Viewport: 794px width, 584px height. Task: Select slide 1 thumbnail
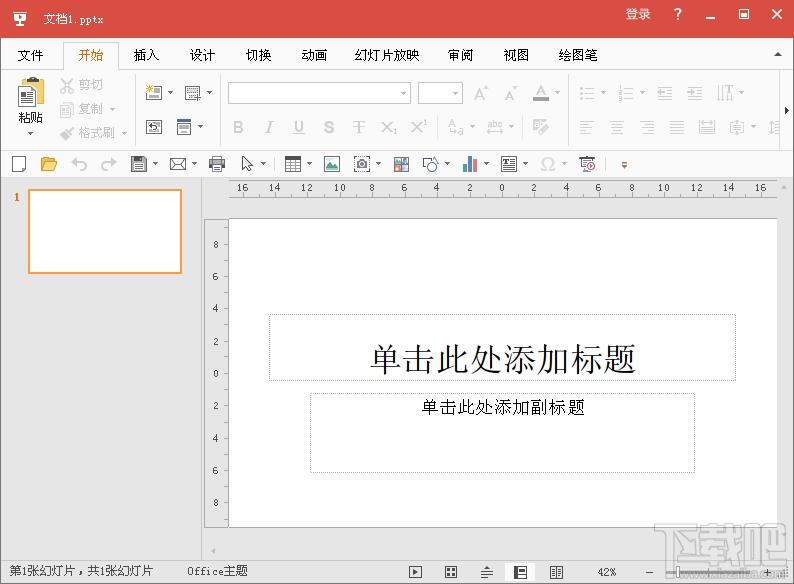click(x=105, y=231)
